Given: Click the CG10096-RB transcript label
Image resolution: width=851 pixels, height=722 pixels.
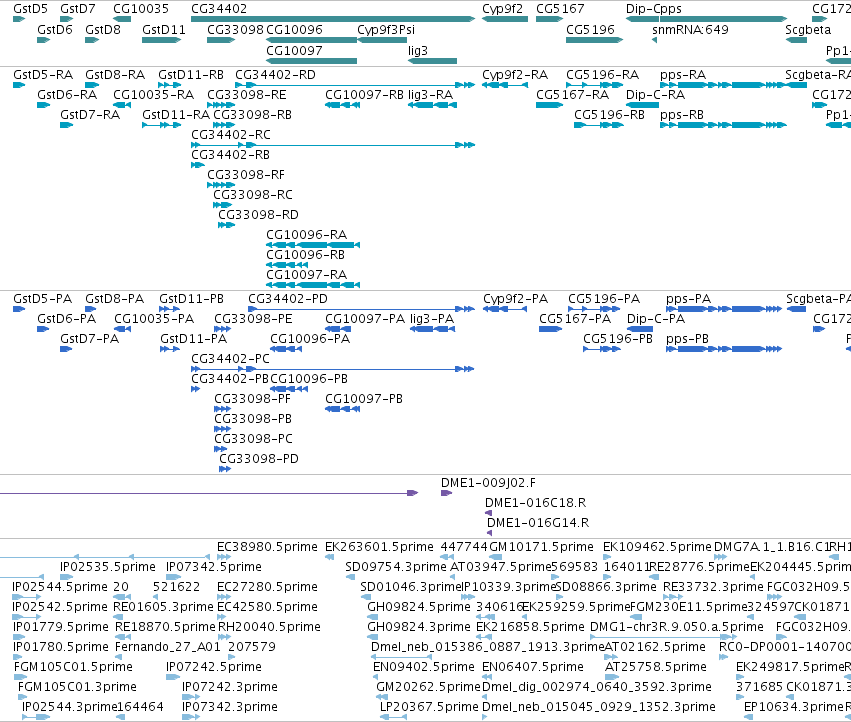Looking at the screenshot, I should (x=306, y=255).
